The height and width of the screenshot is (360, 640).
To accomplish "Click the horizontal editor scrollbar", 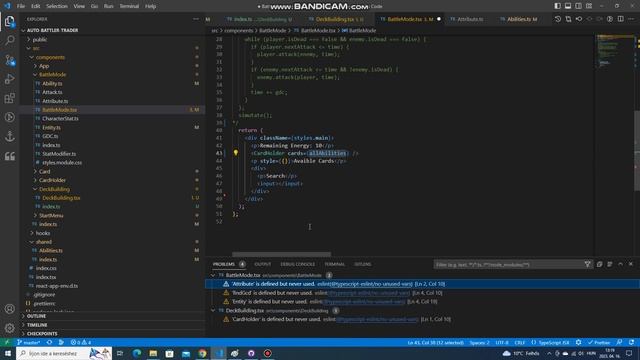I will [281, 254].
